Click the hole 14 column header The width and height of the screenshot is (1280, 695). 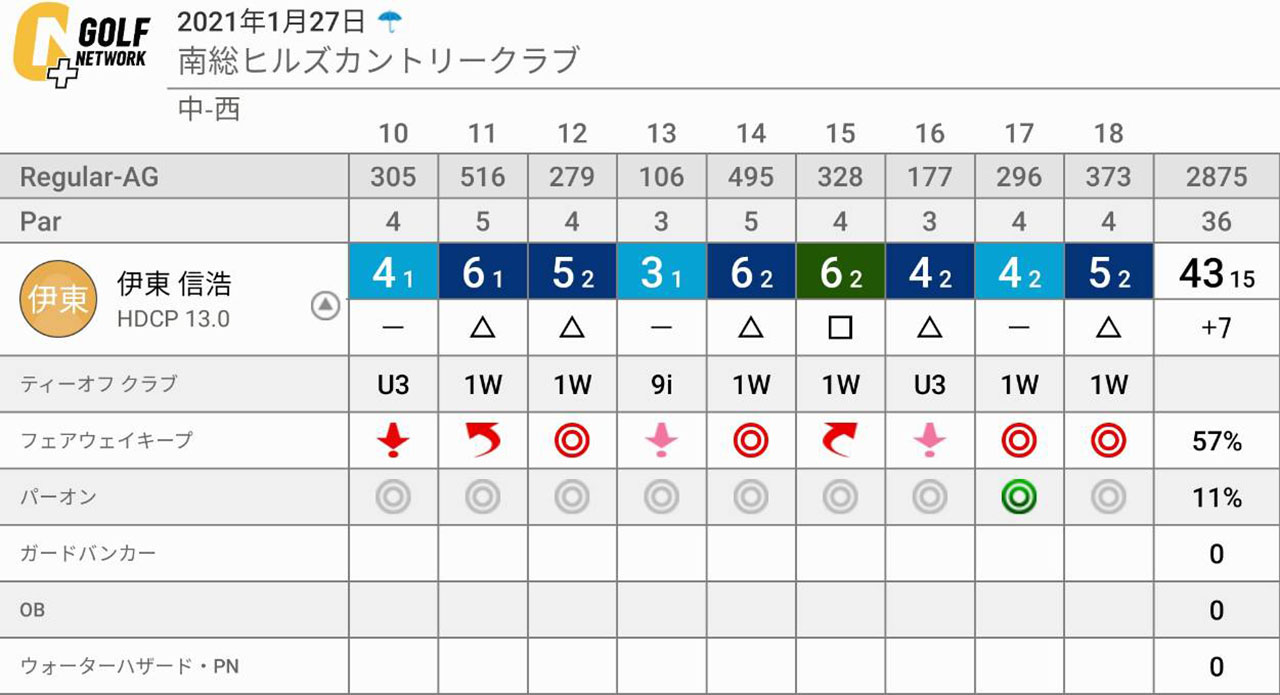751,134
